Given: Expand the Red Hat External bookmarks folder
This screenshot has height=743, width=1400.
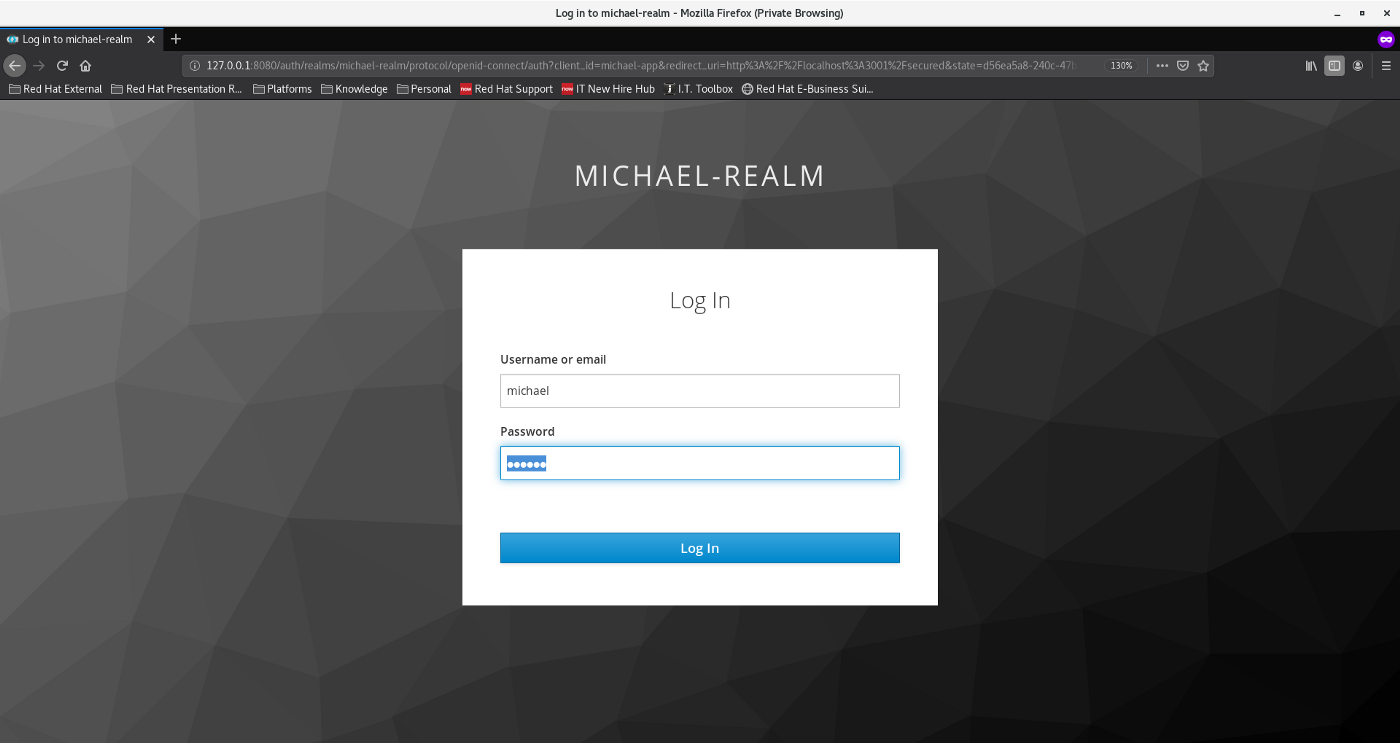Looking at the screenshot, I should click(x=55, y=89).
